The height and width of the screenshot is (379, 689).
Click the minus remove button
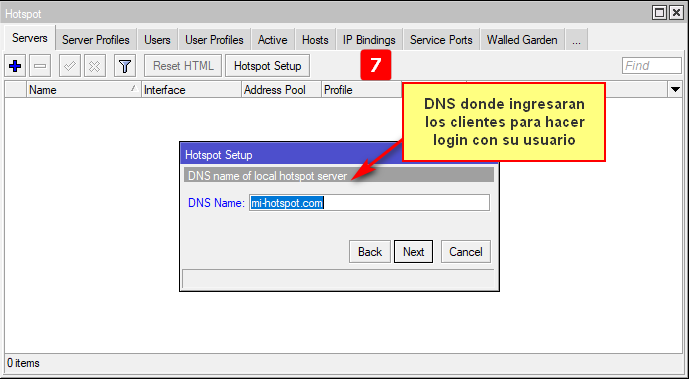click(40, 66)
